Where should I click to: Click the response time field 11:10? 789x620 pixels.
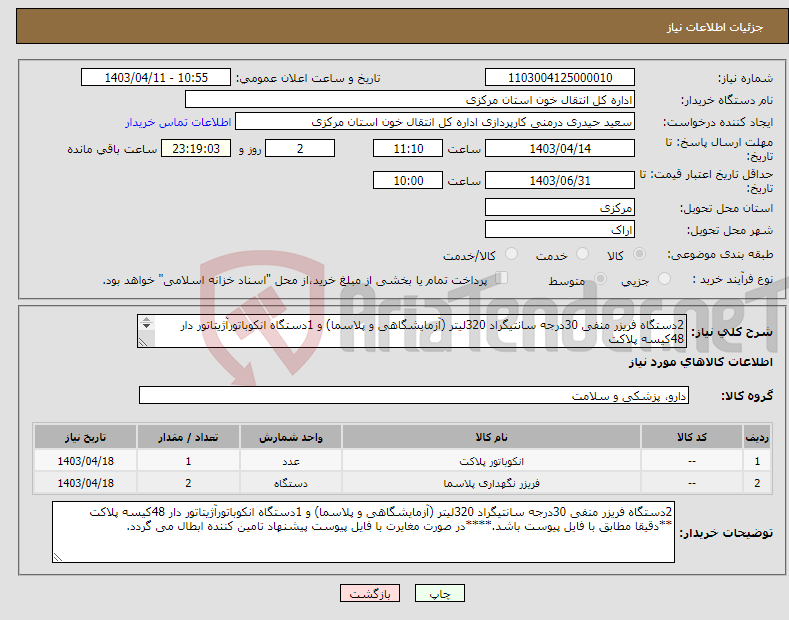pos(408,148)
